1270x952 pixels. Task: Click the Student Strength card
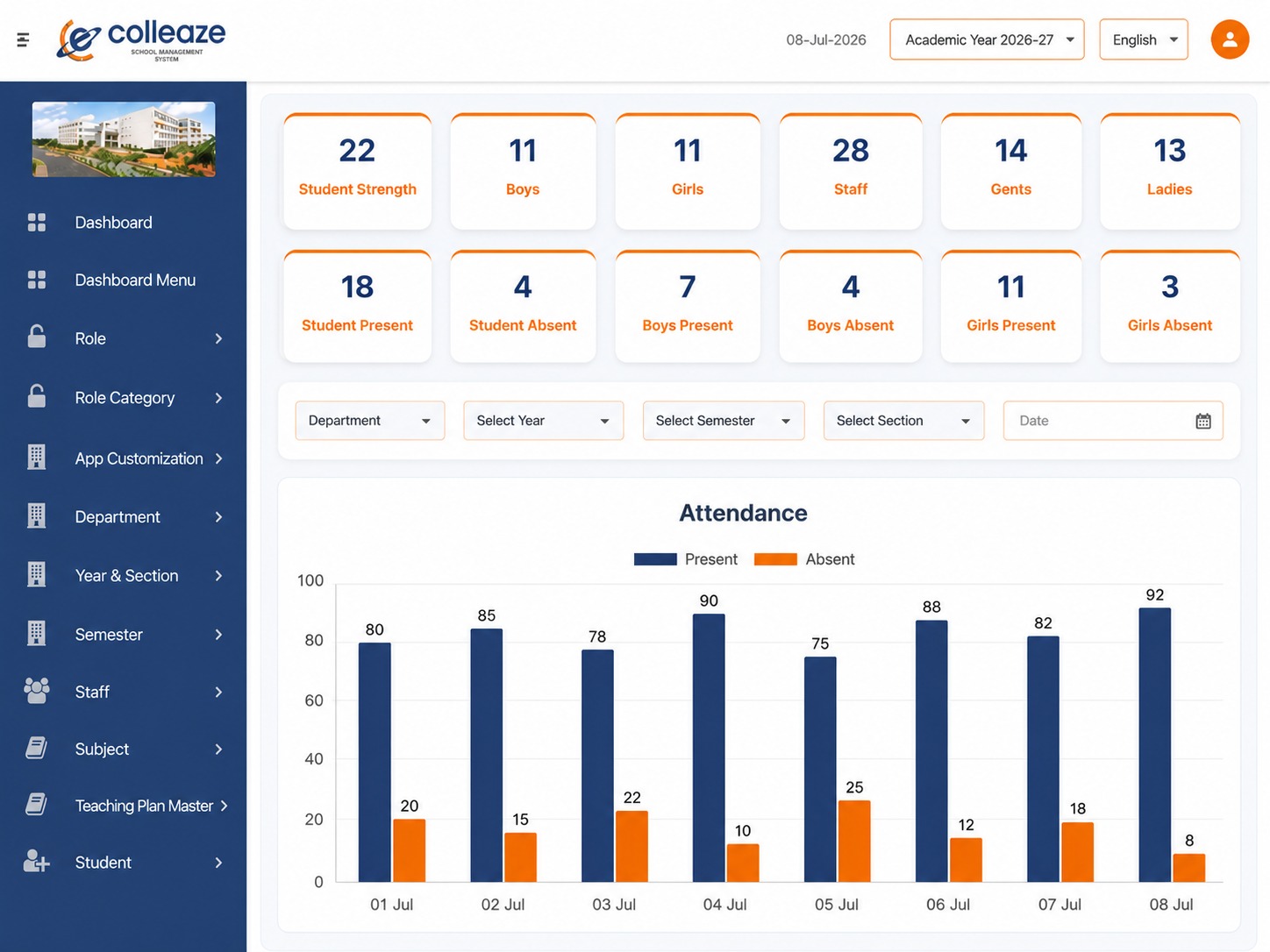tap(357, 171)
